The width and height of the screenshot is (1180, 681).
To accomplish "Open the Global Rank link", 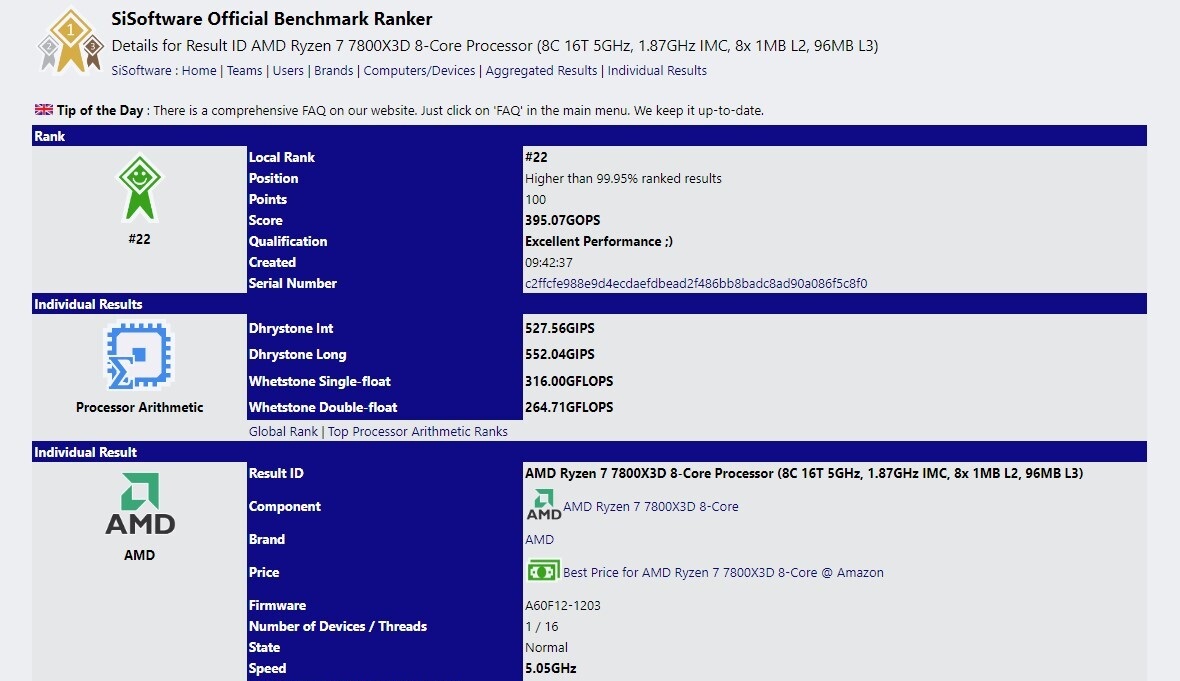I will pyautogui.click(x=283, y=431).
